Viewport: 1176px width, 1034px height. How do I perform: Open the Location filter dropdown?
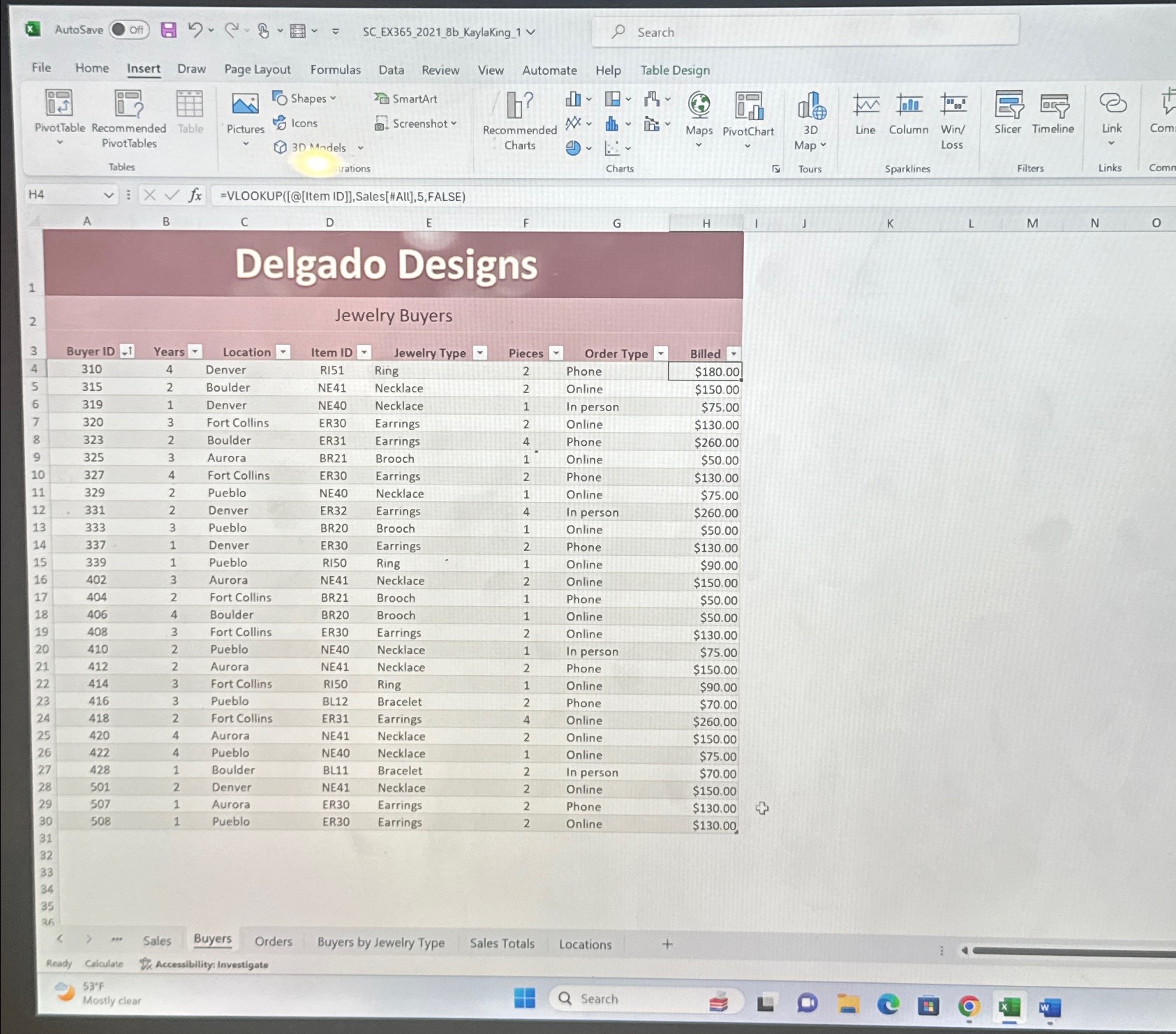tap(283, 352)
